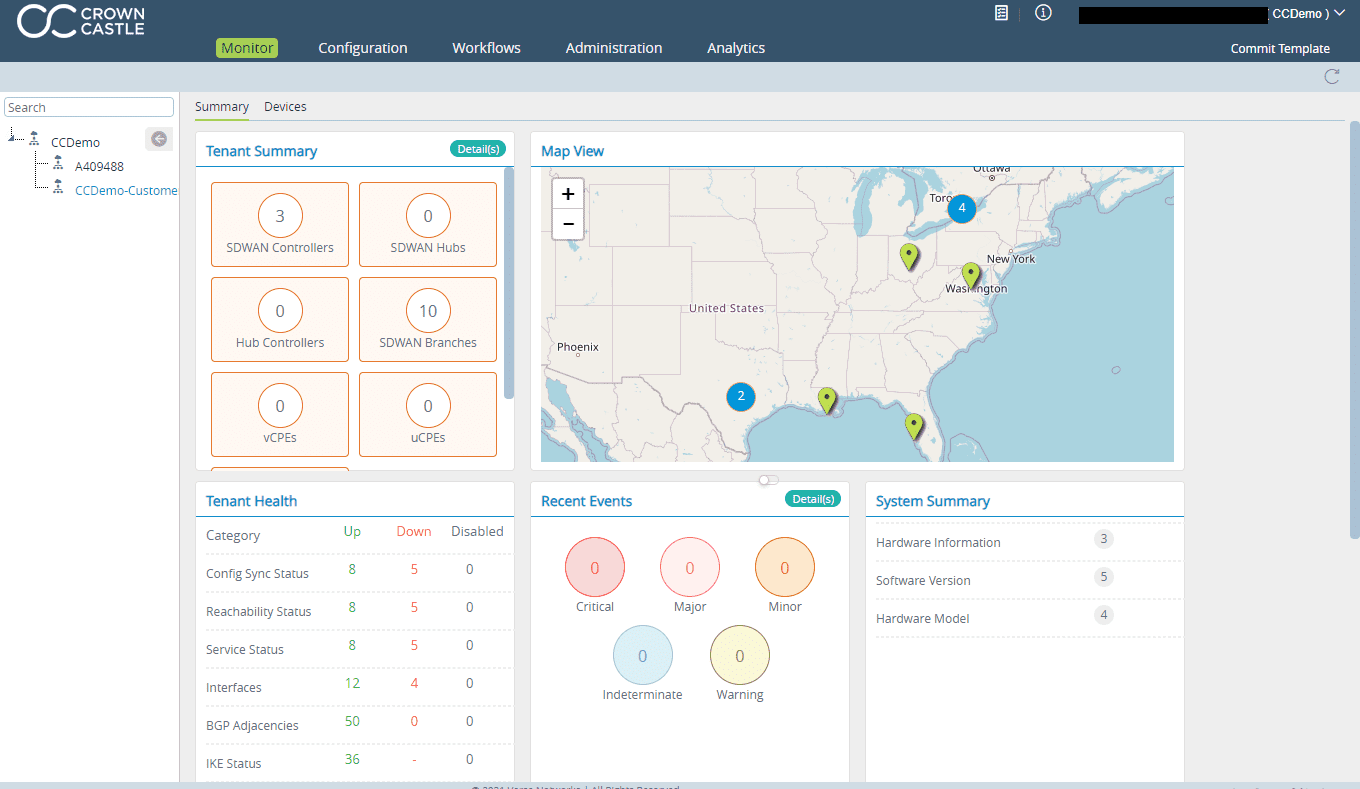Open the document list icon in header
This screenshot has width=1360, height=789.
[1001, 13]
